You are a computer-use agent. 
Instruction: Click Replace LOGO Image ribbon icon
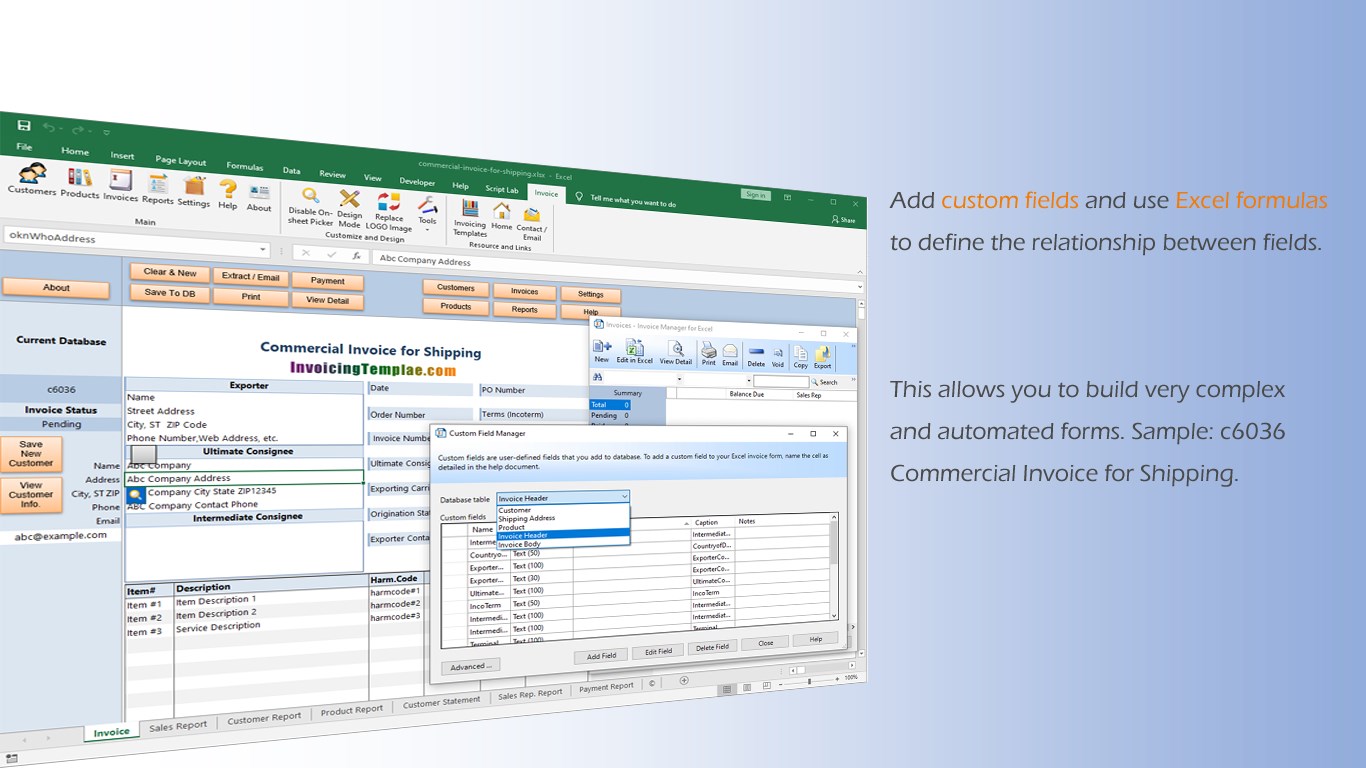click(388, 213)
